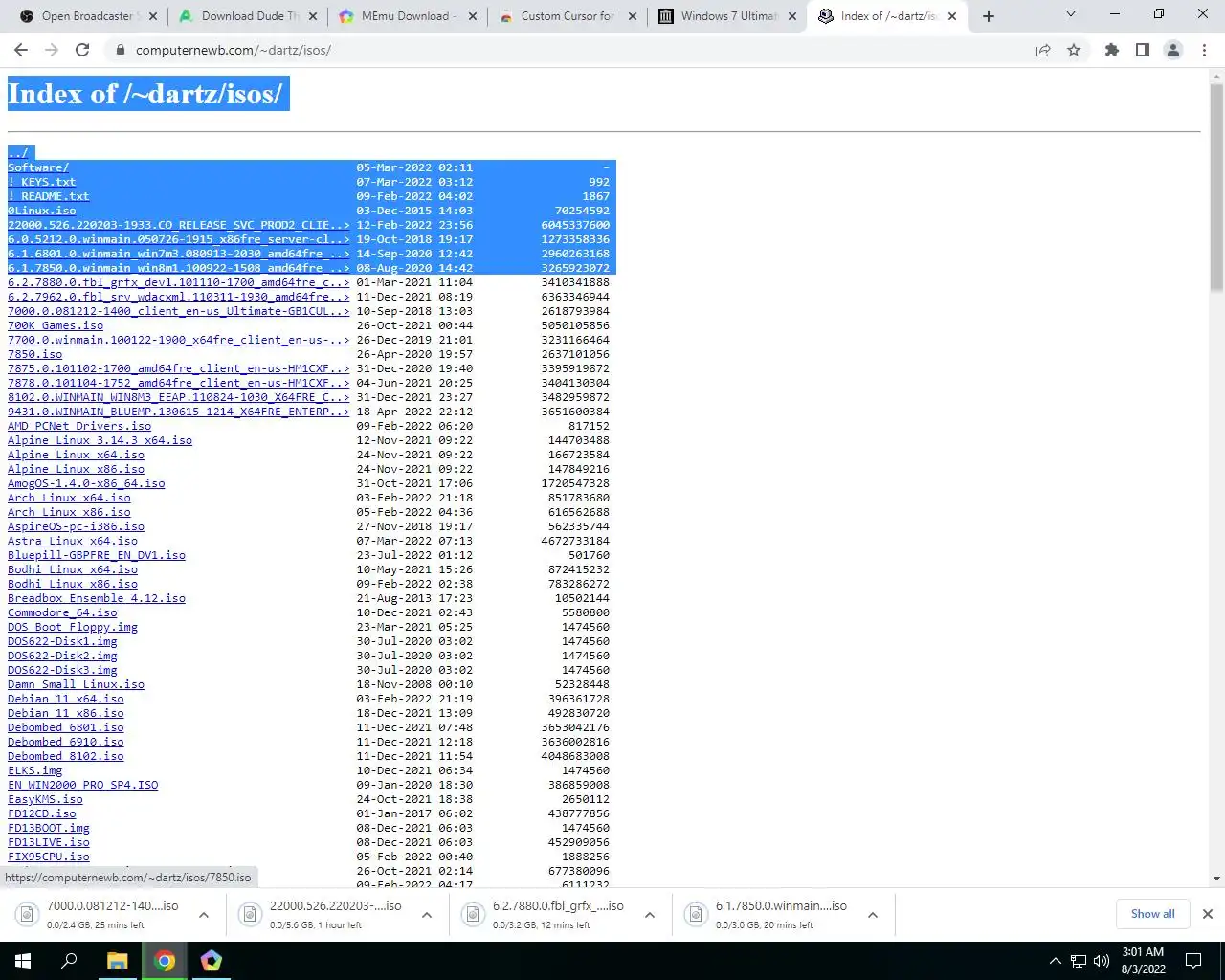This screenshot has width=1225, height=980.
Task: Download FIX95CPU.iso
Action: coord(49,857)
